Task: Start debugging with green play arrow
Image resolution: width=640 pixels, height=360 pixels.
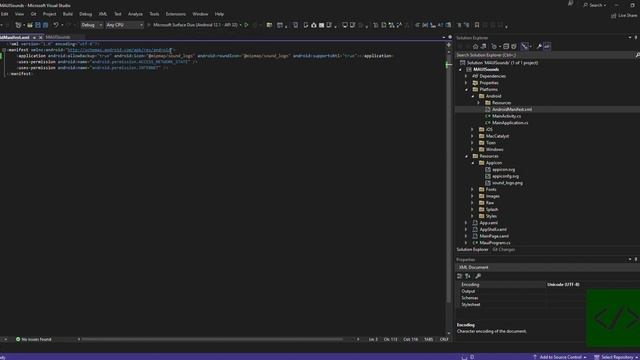Action: (x=246, y=25)
